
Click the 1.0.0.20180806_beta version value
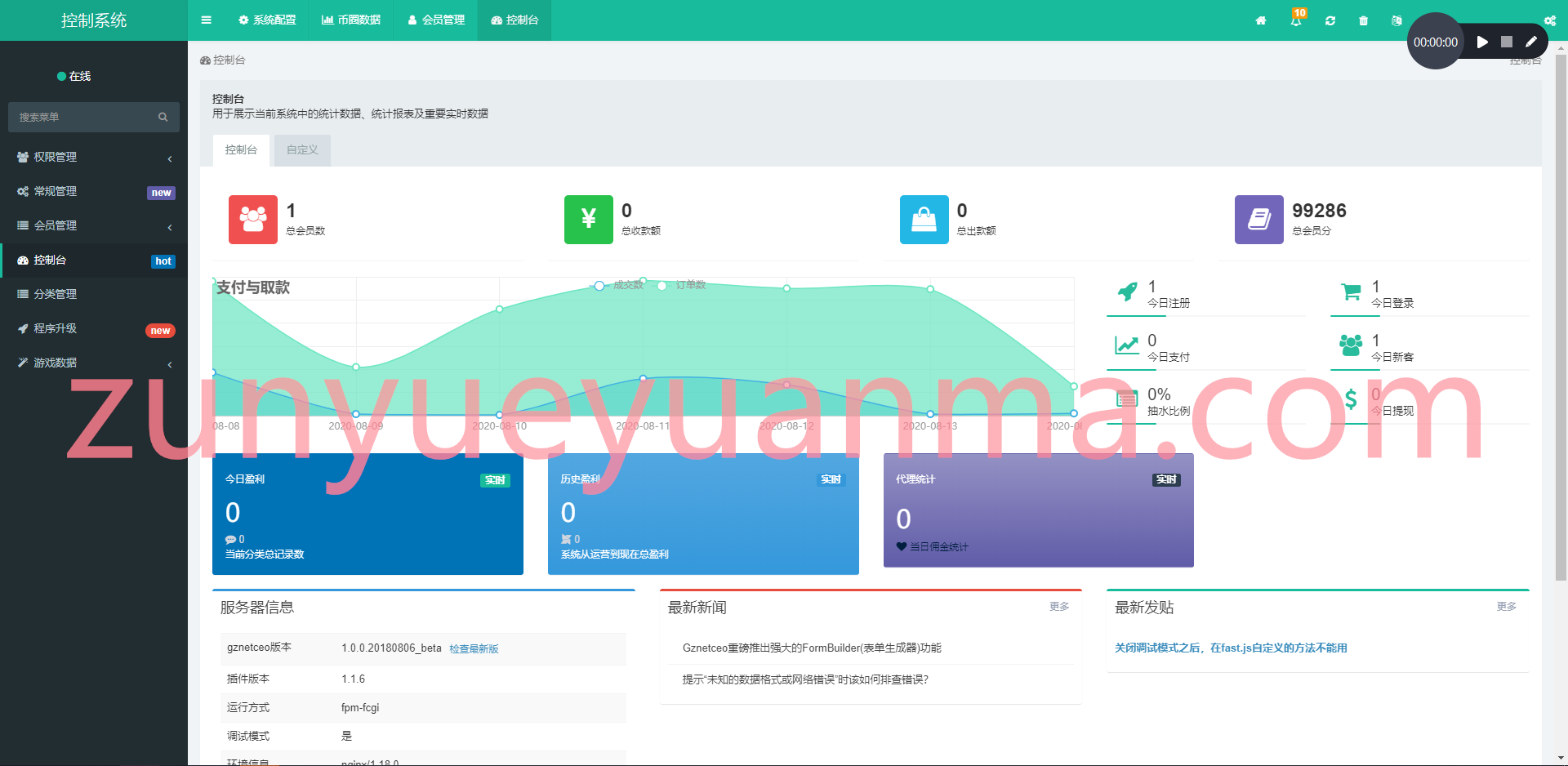click(x=391, y=648)
